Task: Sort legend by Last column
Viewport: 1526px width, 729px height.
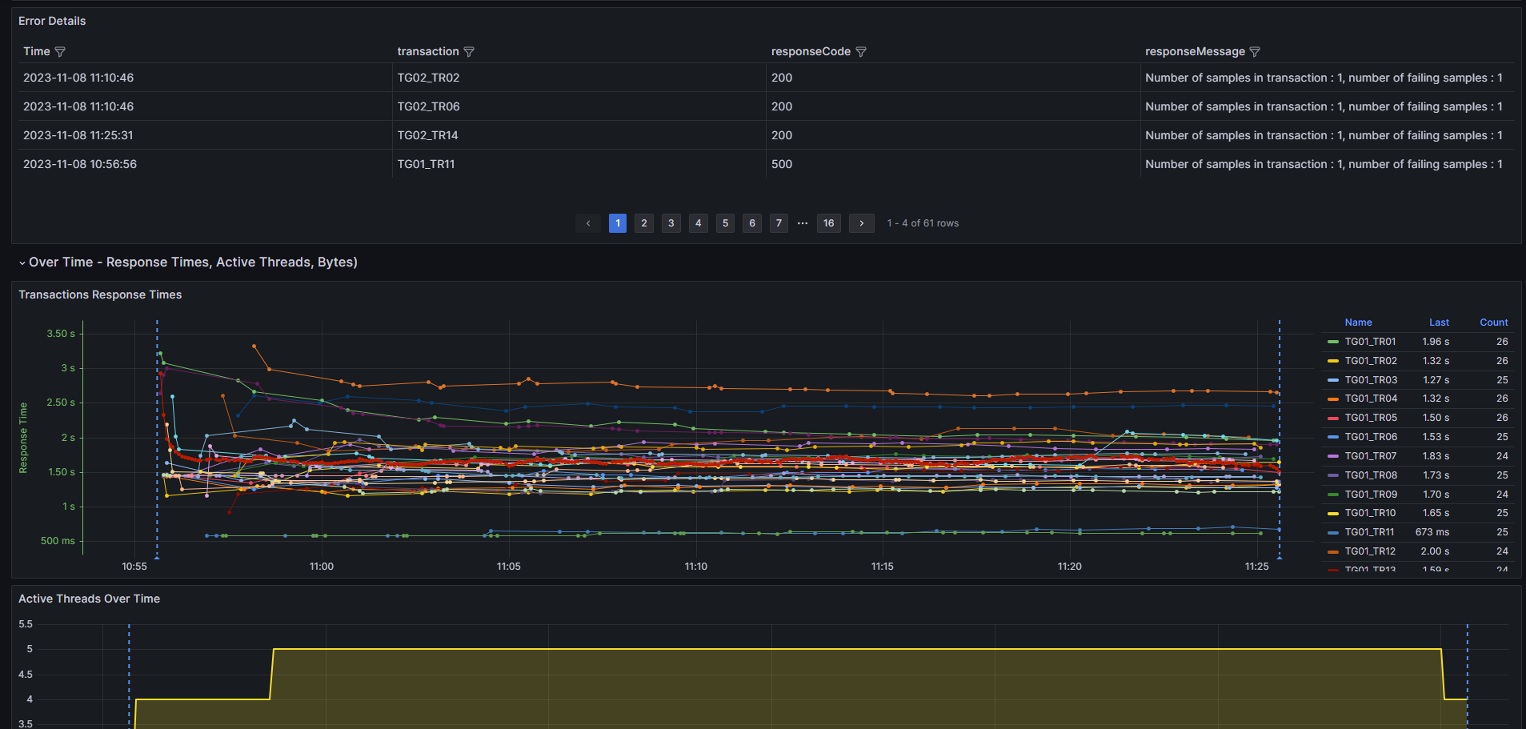Action: [1439, 322]
